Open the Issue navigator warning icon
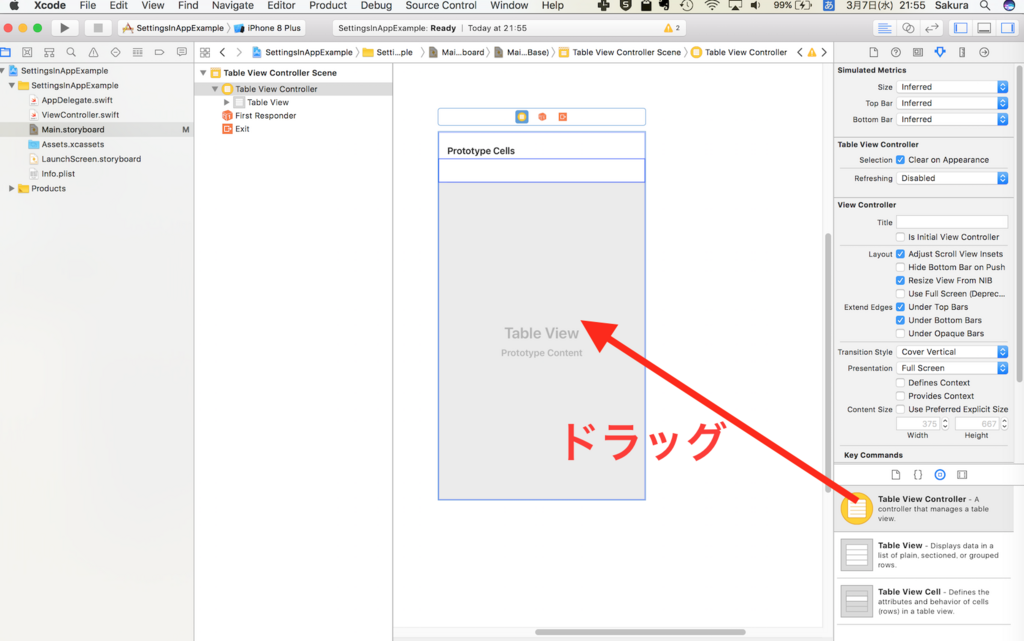 tap(93, 52)
